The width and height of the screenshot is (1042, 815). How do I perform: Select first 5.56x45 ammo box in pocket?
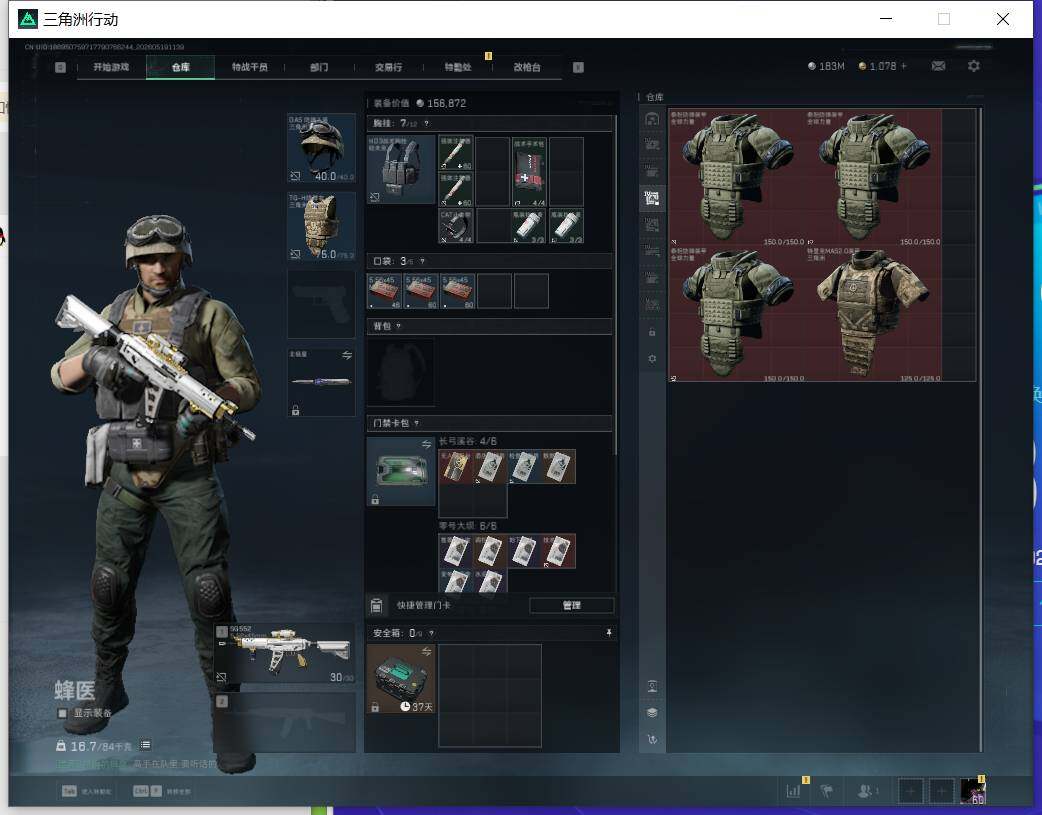(384, 291)
